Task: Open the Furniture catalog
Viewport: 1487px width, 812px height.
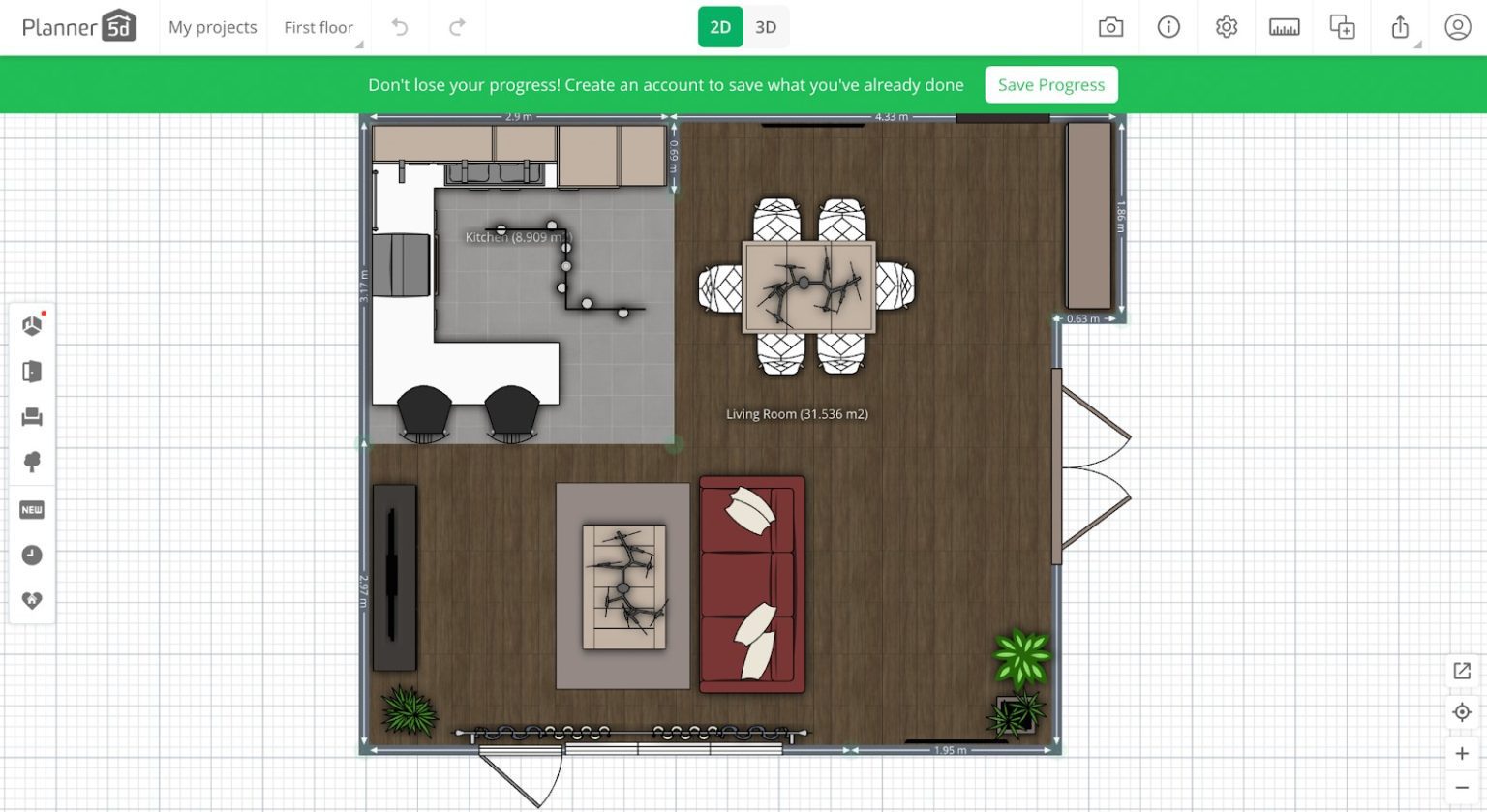Action: [x=32, y=416]
